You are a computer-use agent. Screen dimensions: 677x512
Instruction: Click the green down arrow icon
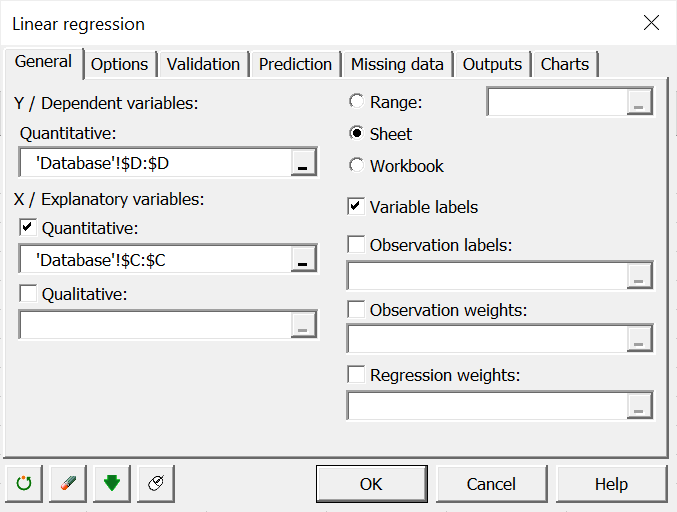pos(112,484)
